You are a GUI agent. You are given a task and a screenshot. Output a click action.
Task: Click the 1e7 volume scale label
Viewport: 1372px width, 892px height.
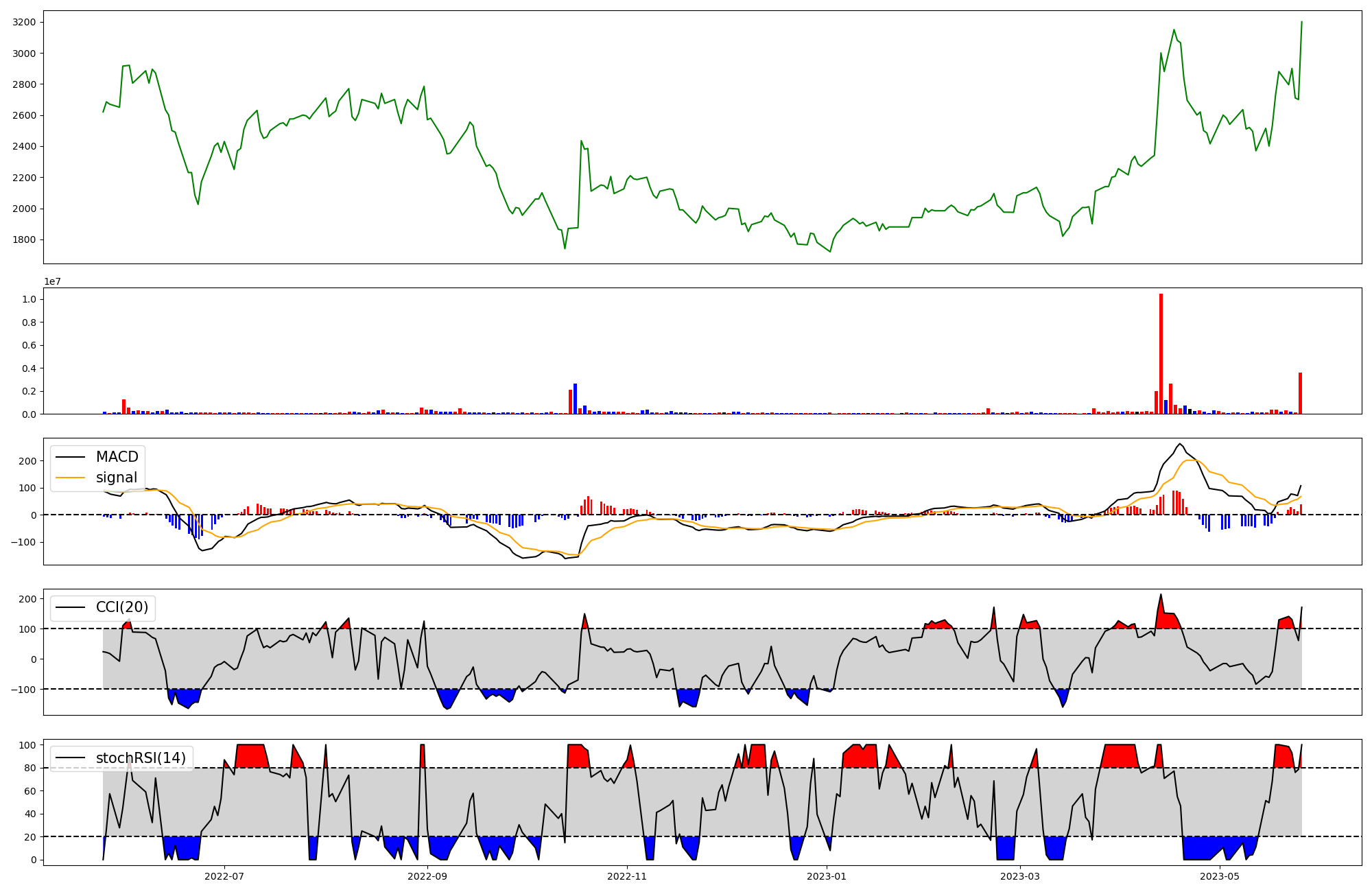click(x=53, y=281)
